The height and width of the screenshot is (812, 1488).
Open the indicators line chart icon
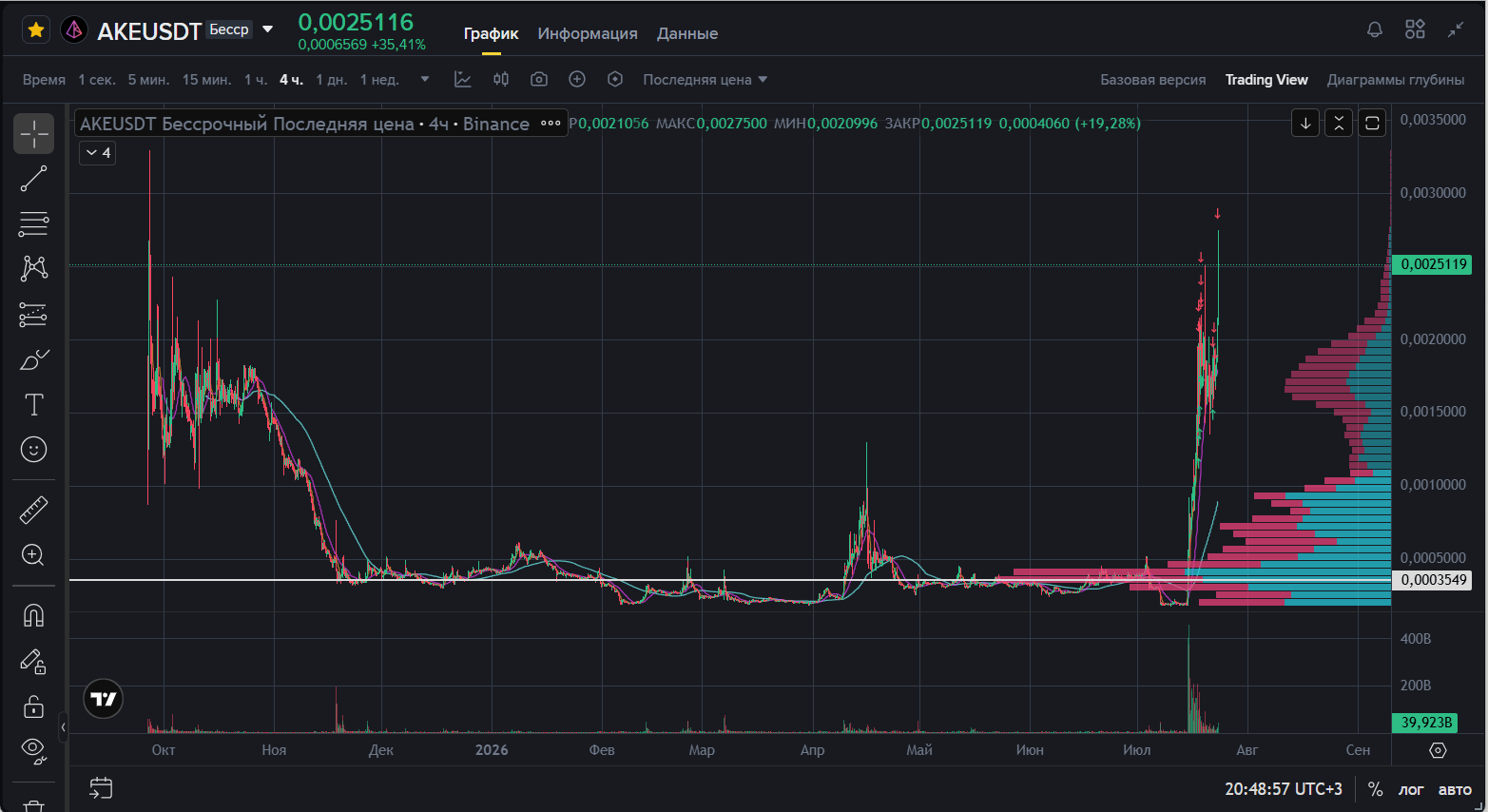point(463,80)
